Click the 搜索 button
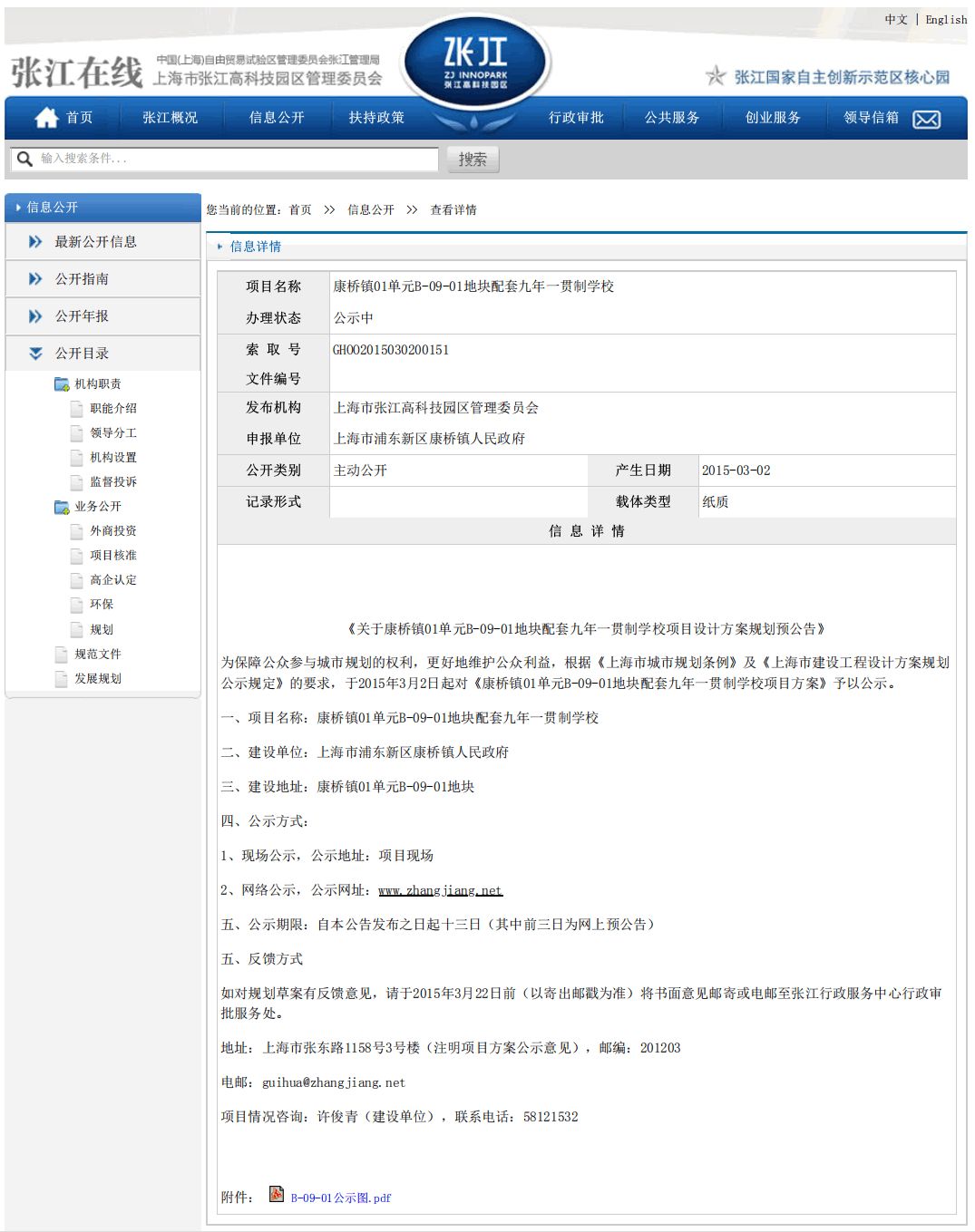The image size is (975, 1232). click(473, 160)
